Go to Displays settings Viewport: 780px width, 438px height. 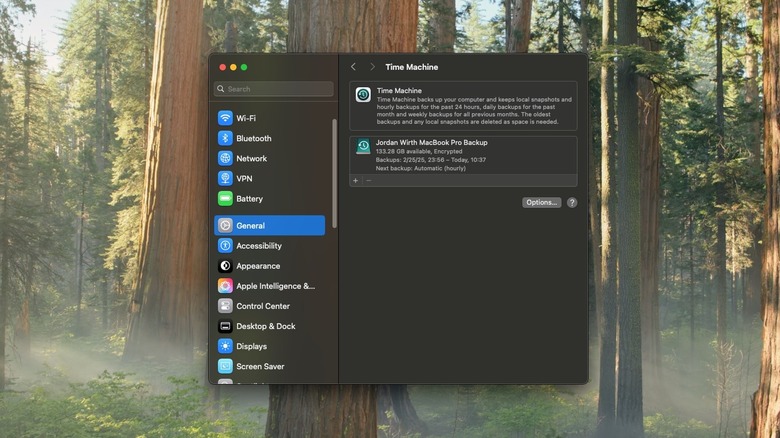(x=251, y=346)
